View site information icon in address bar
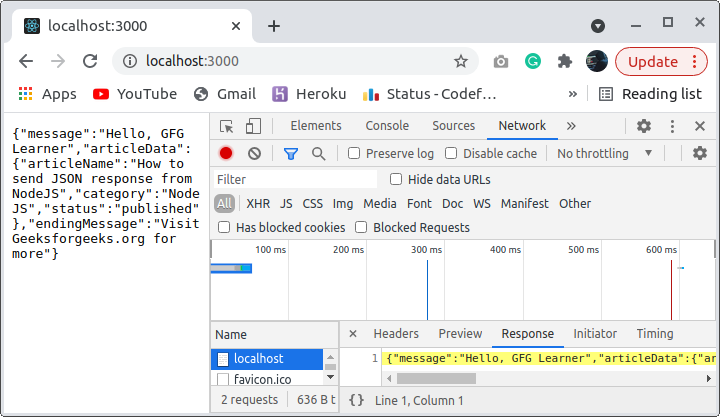 point(130,61)
